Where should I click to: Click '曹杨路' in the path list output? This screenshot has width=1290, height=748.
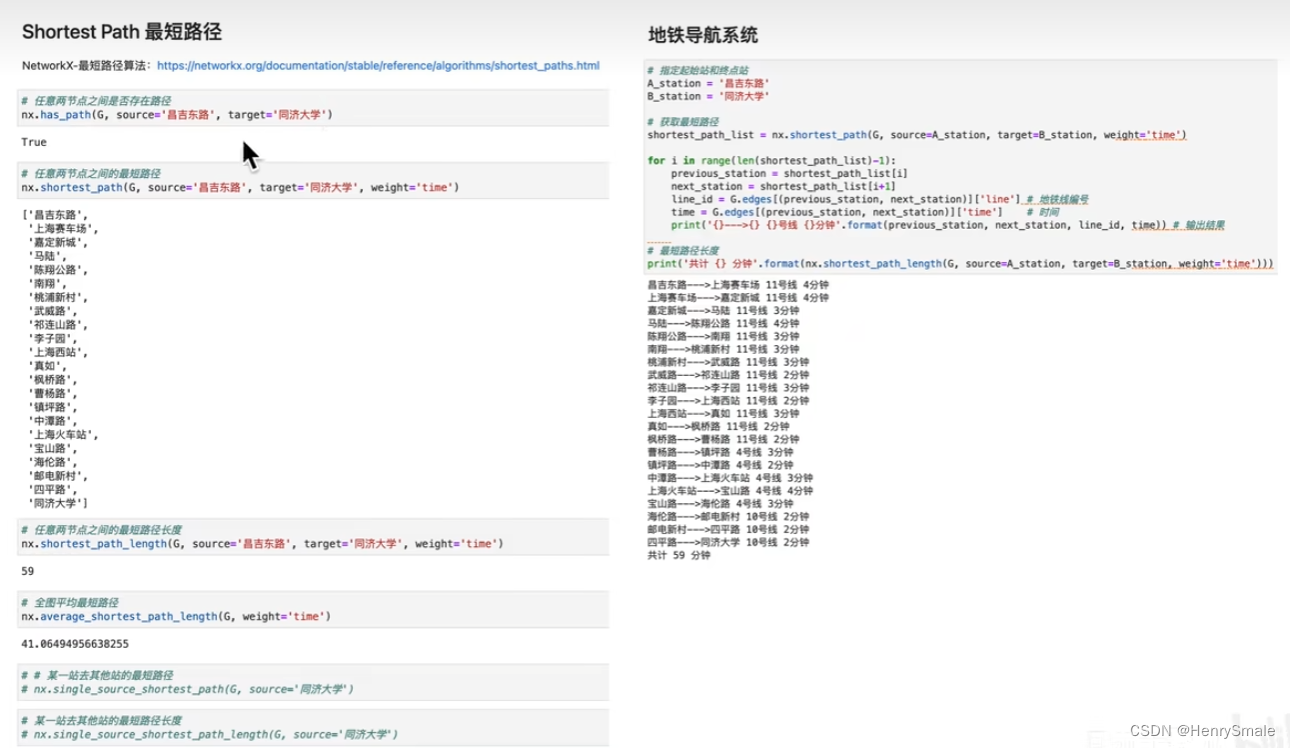pyautogui.click(x=53, y=394)
